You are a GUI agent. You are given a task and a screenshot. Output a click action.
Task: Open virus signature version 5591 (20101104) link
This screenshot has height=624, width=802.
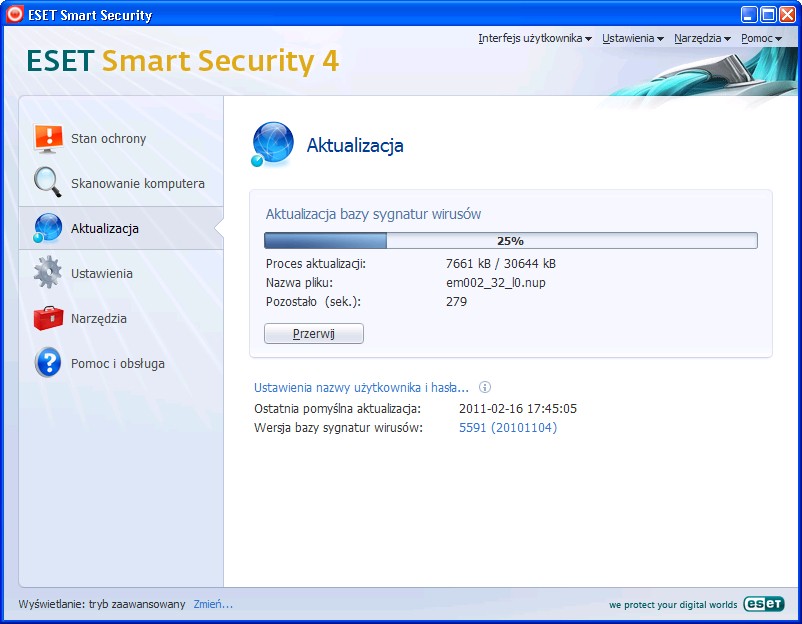tap(508, 428)
